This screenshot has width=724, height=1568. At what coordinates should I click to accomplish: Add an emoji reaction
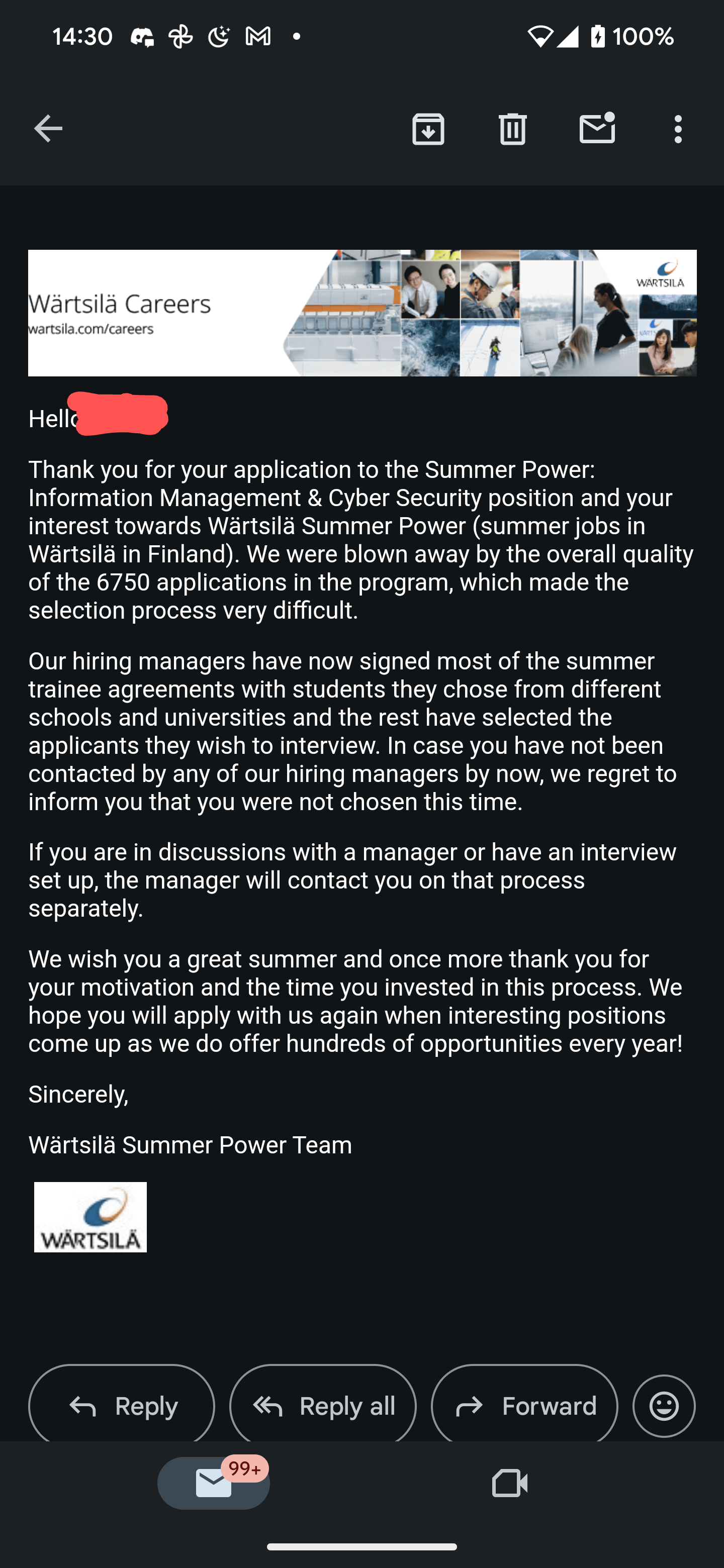[664, 1406]
